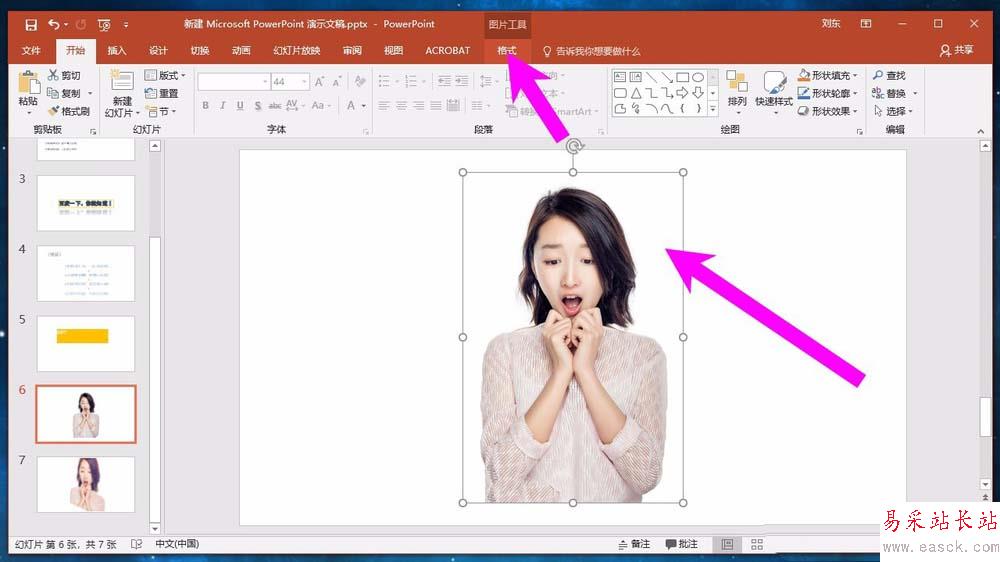
Task: Undo the last action
Action: pos(54,23)
